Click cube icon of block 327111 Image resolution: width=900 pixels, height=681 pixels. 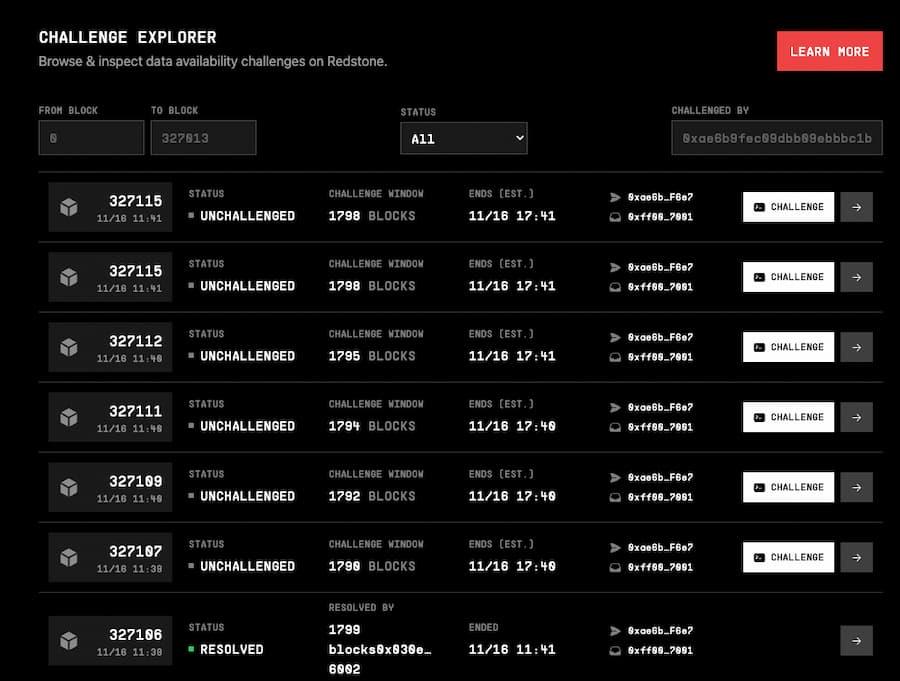(69, 417)
